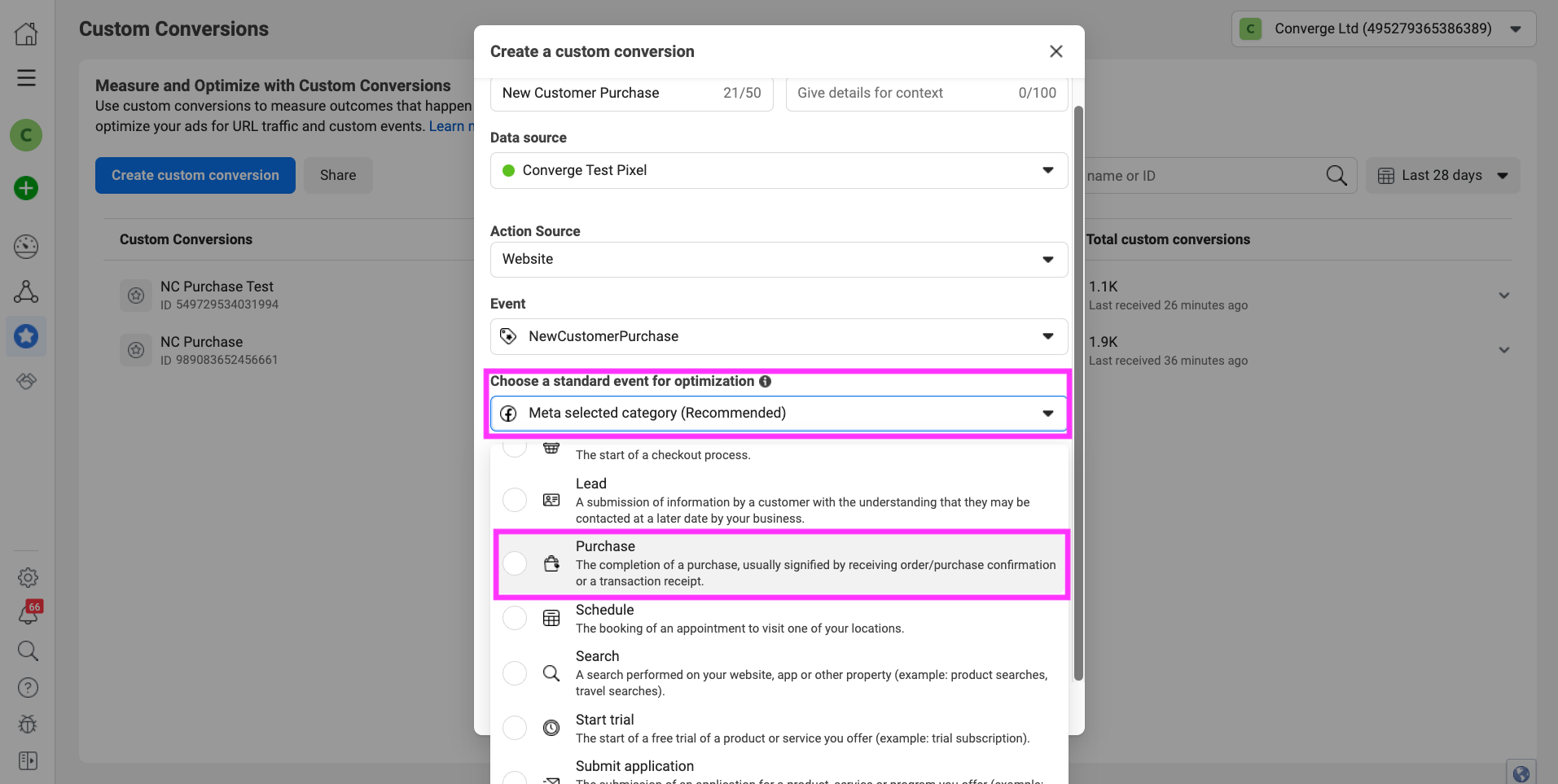The image size is (1558, 784).
Task: Click the Give details for context field
Action: click(927, 93)
